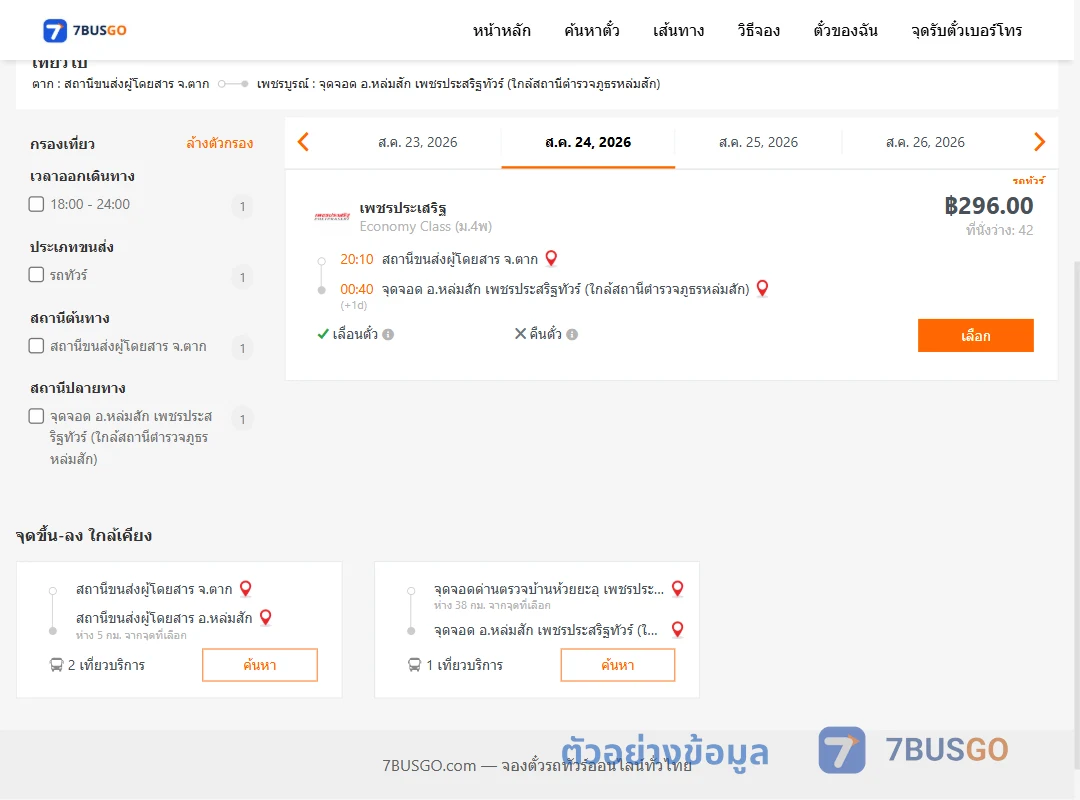The height and width of the screenshot is (800, 1080).
Task: Click ห่าง 38 กม. จากจุดที่เลือก distance note
Action: (492, 605)
